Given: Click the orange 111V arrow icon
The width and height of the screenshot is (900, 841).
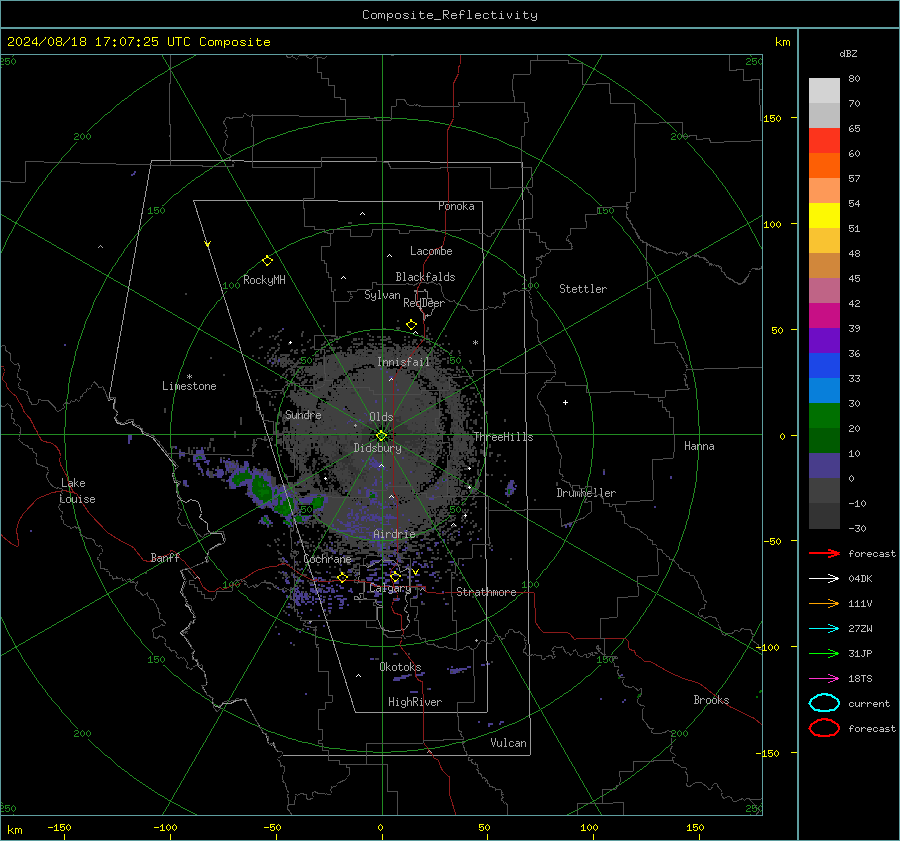Looking at the screenshot, I should (824, 603).
